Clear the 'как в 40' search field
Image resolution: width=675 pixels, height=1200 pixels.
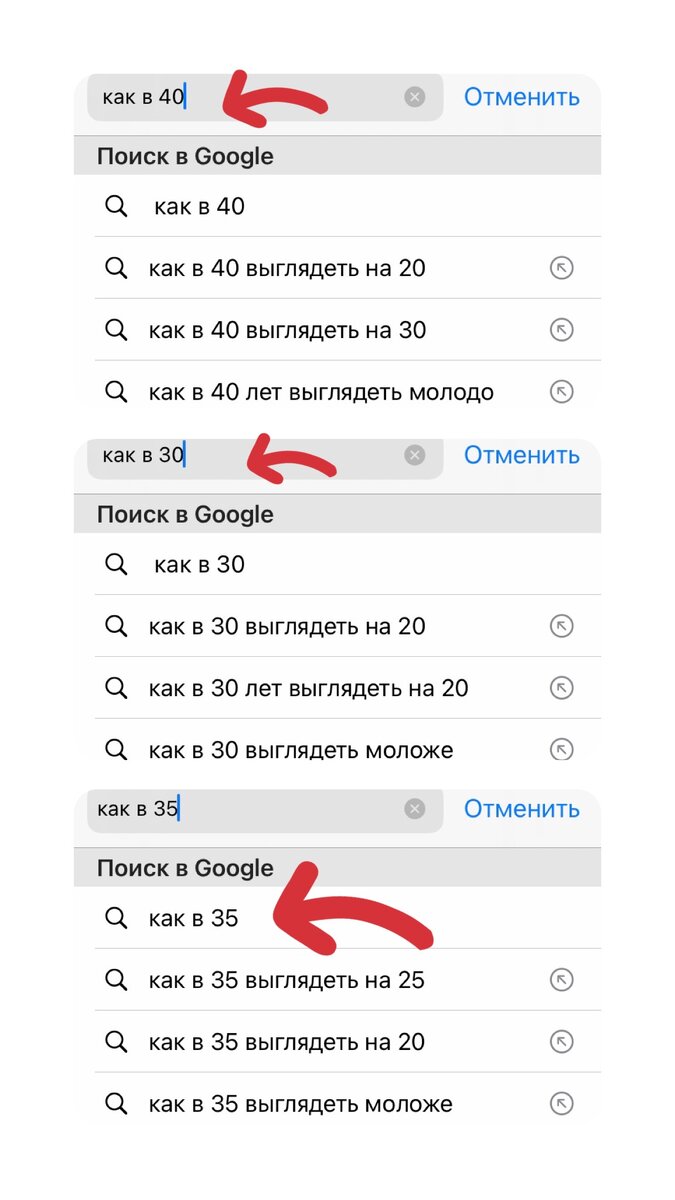[415, 96]
